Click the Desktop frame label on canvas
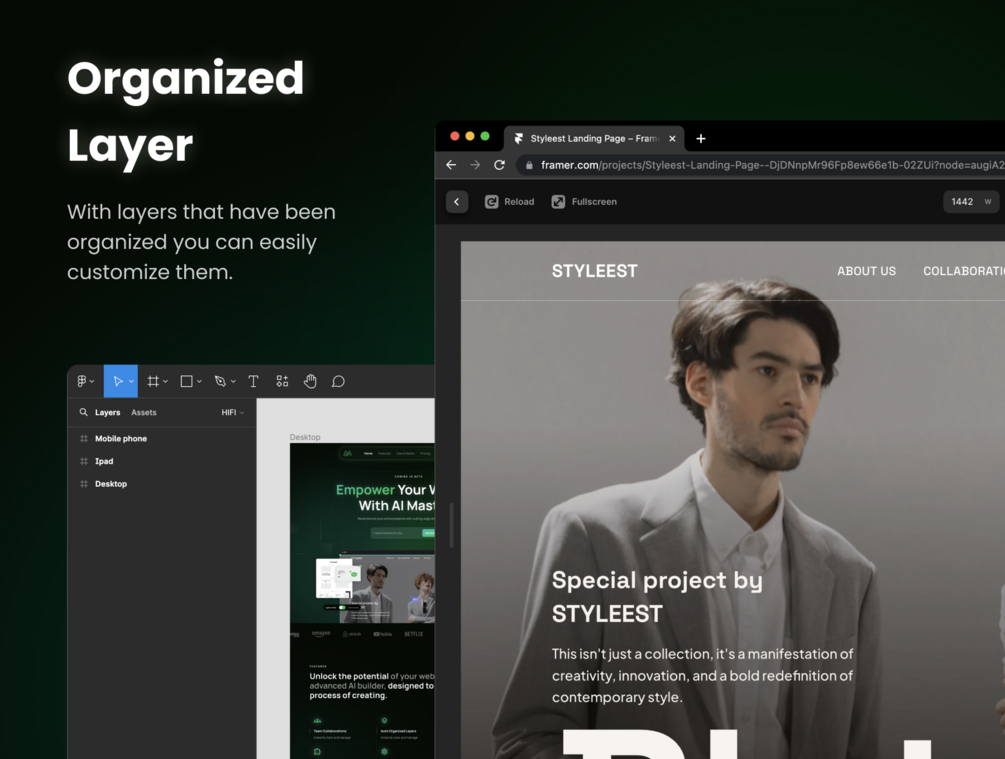Viewport: 1005px width, 759px height. tap(305, 437)
